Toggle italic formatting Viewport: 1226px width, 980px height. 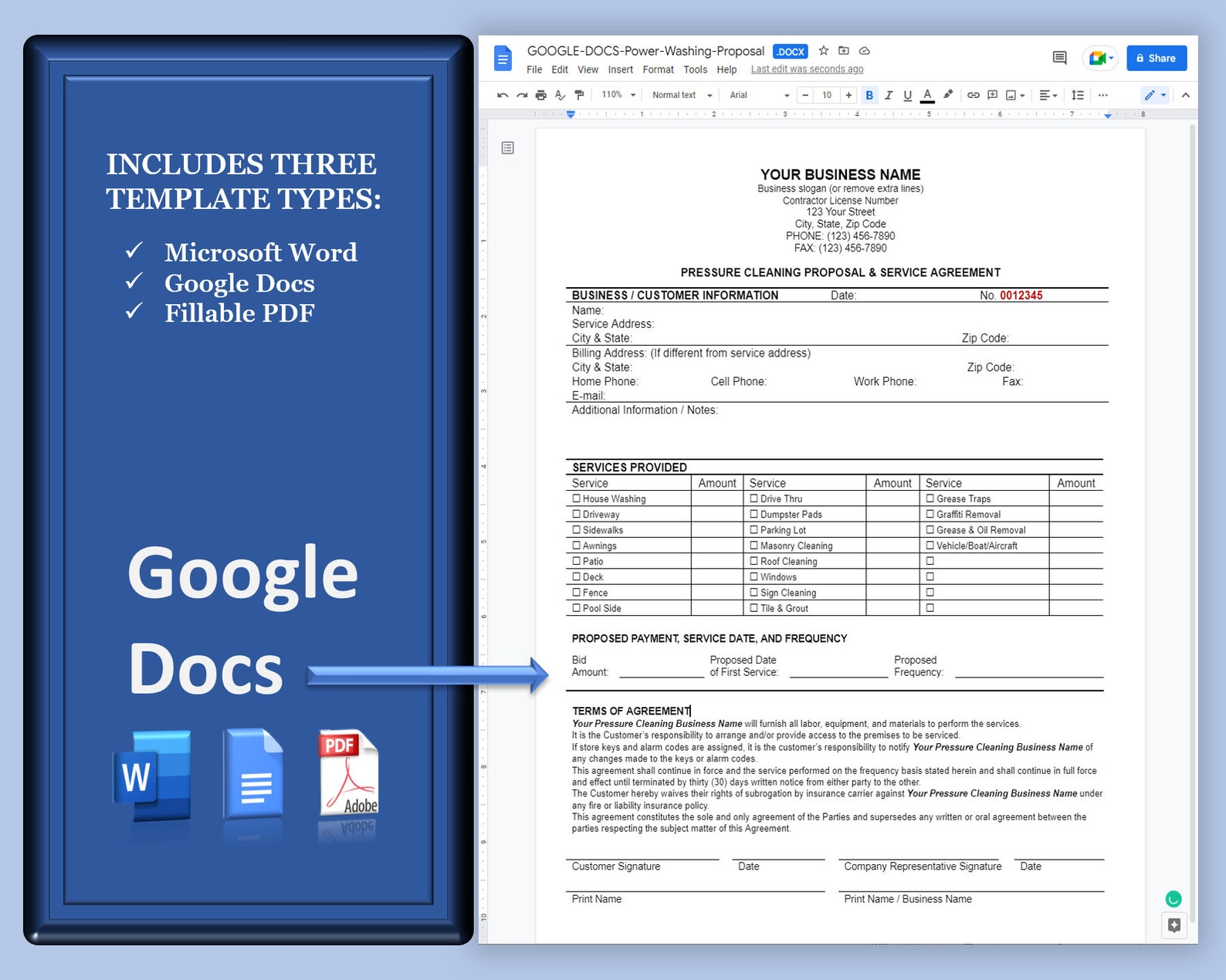889,95
